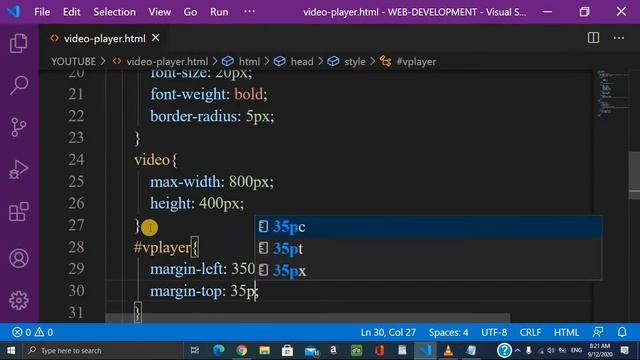Viewport: 640px width, 360px height.
Task: Open editor More Actions ellipsis
Action: click(x=619, y=38)
